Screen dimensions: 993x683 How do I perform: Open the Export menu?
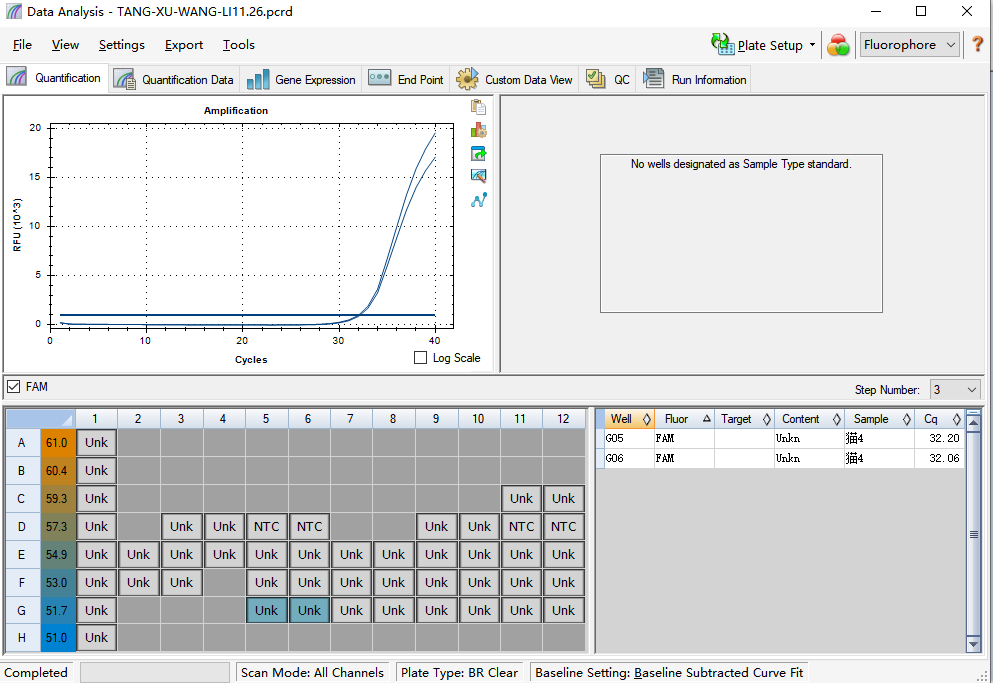click(x=184, y=45)
